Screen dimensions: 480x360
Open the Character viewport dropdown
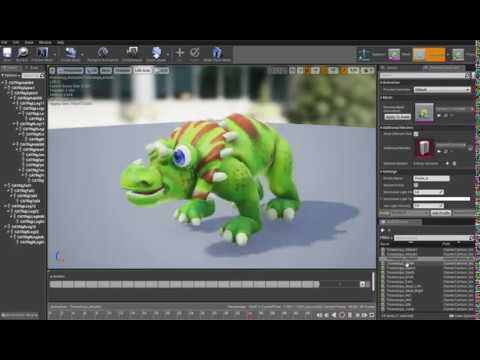coord(123,70)
